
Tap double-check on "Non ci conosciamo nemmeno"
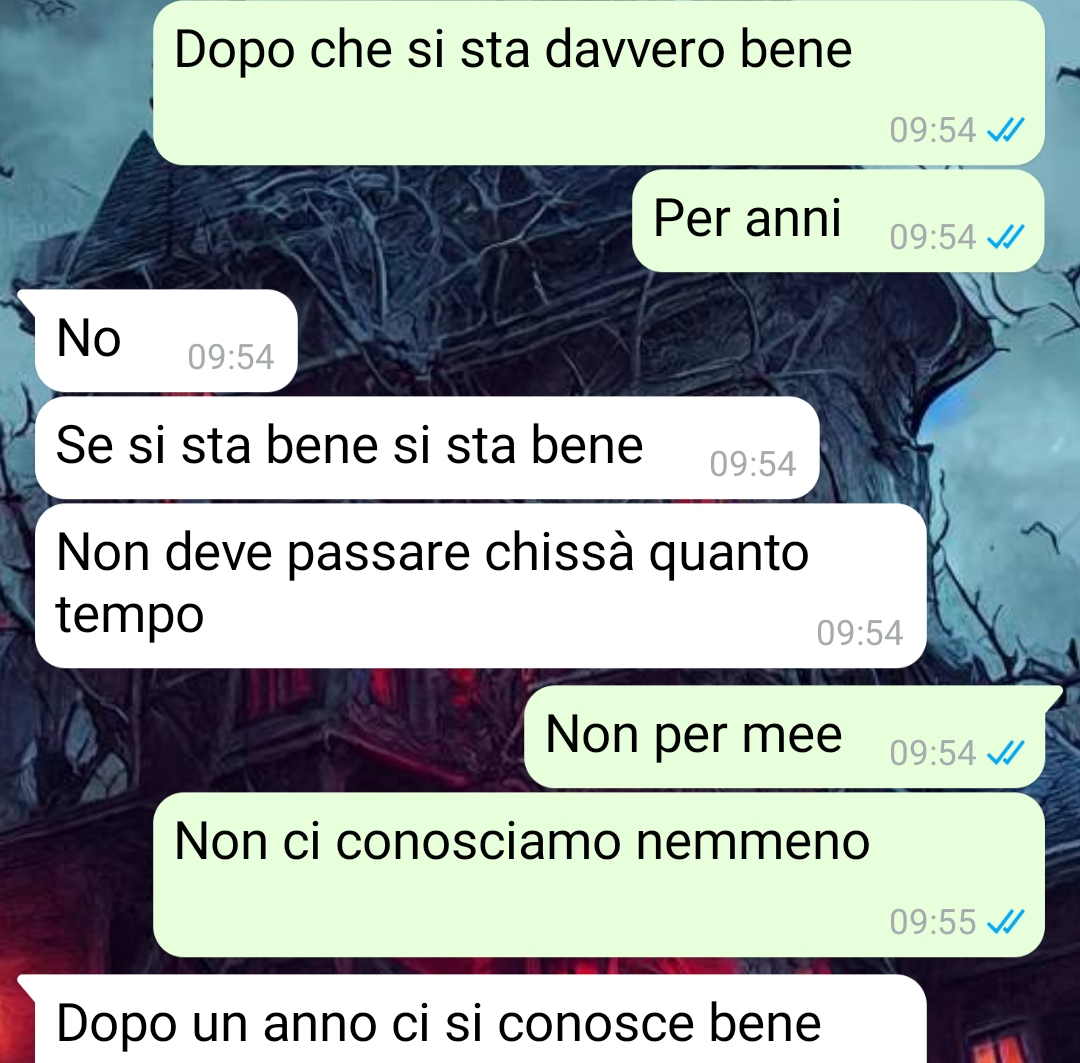pyautogui.click(x=1006, y=921)
